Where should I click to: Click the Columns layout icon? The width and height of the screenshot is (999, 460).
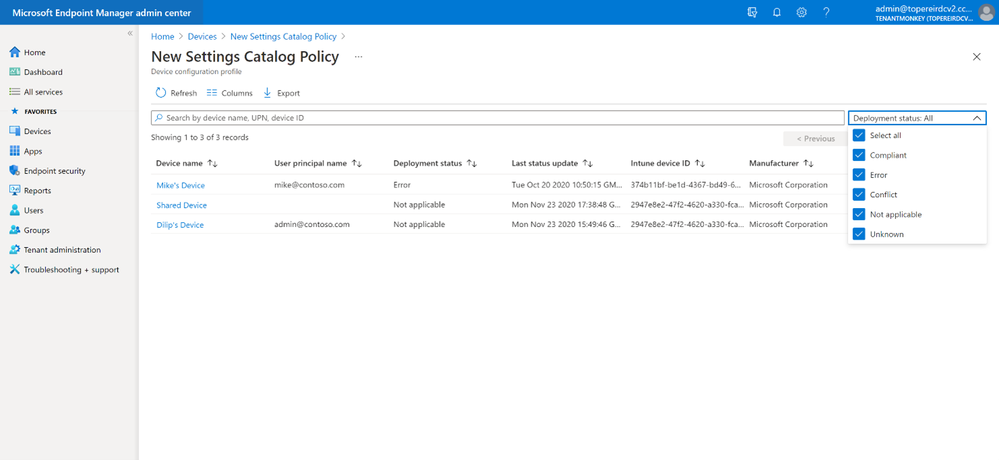pos(212,93)
